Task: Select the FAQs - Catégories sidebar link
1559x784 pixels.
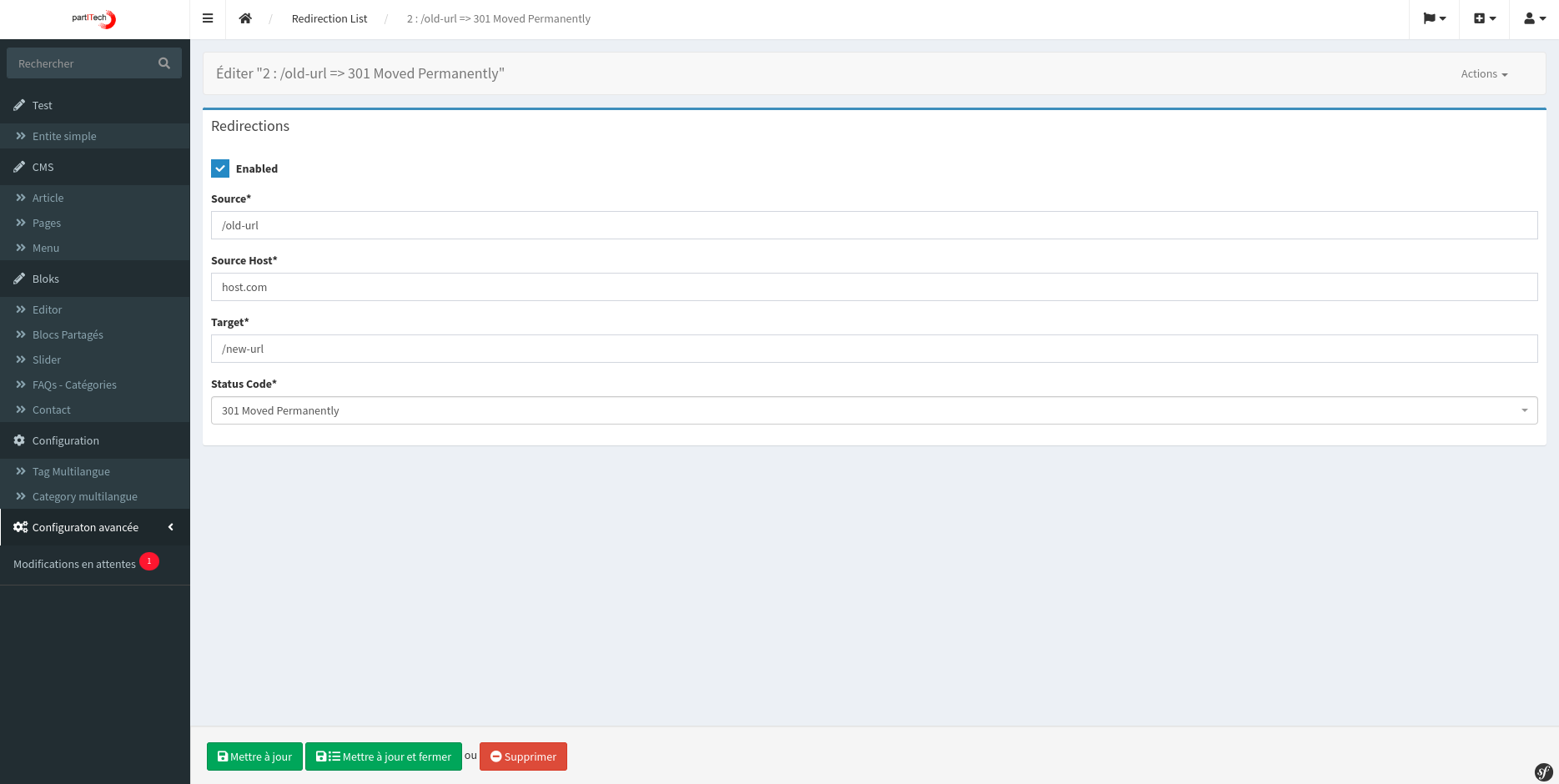Action: (x=74, y=384)
